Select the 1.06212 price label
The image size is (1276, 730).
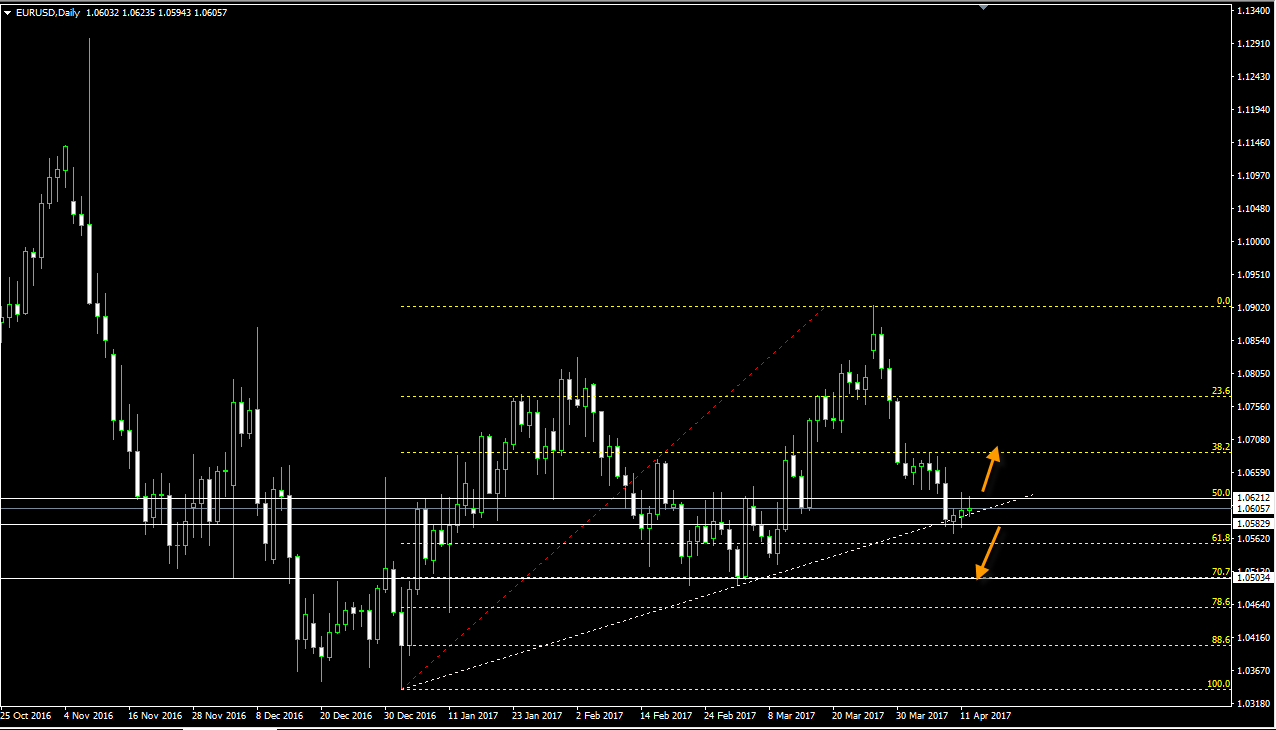(x=1253, y=498)
